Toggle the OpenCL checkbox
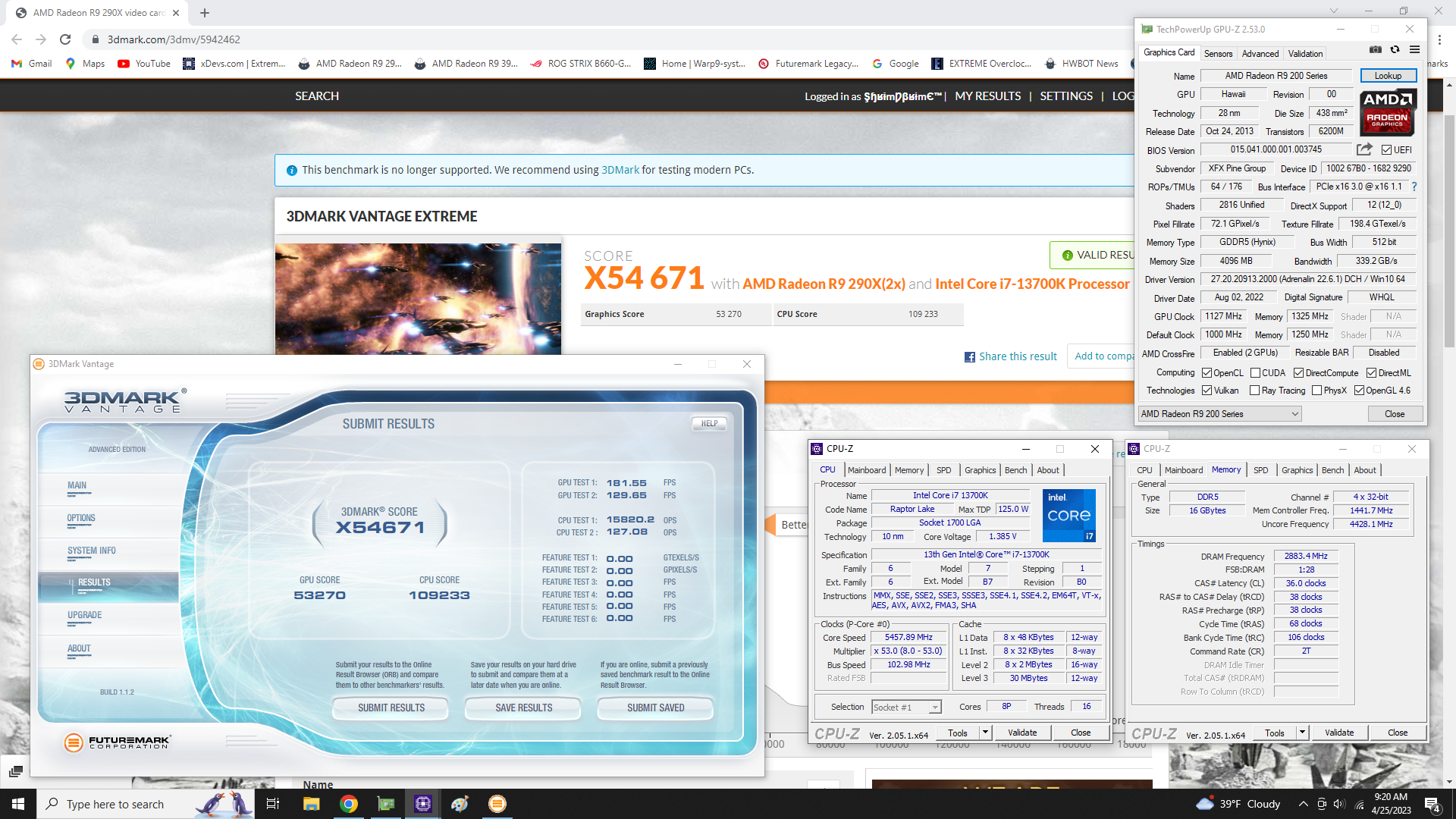 click(1207, 373)
